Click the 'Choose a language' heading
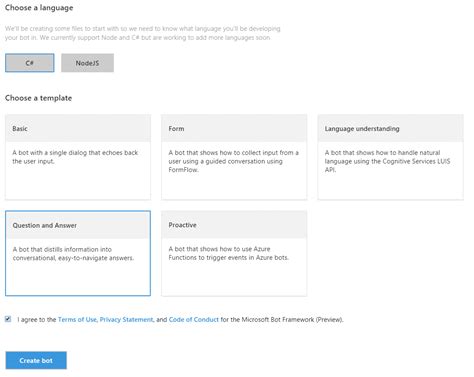The height and width of the screenshot is (377, 474). tap(39, 8)
